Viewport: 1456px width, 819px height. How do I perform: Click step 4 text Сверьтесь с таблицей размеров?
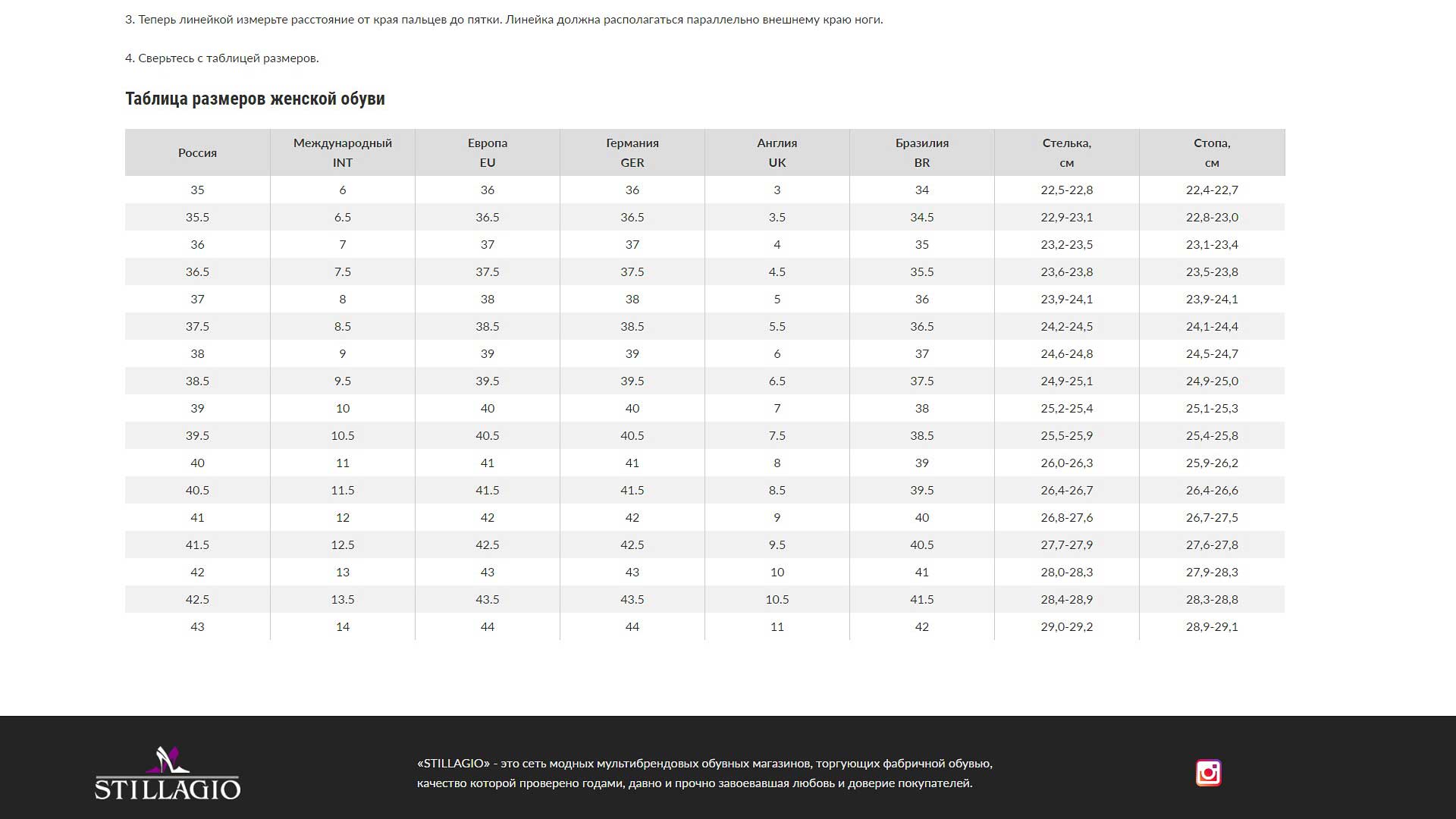pos(222,58)
